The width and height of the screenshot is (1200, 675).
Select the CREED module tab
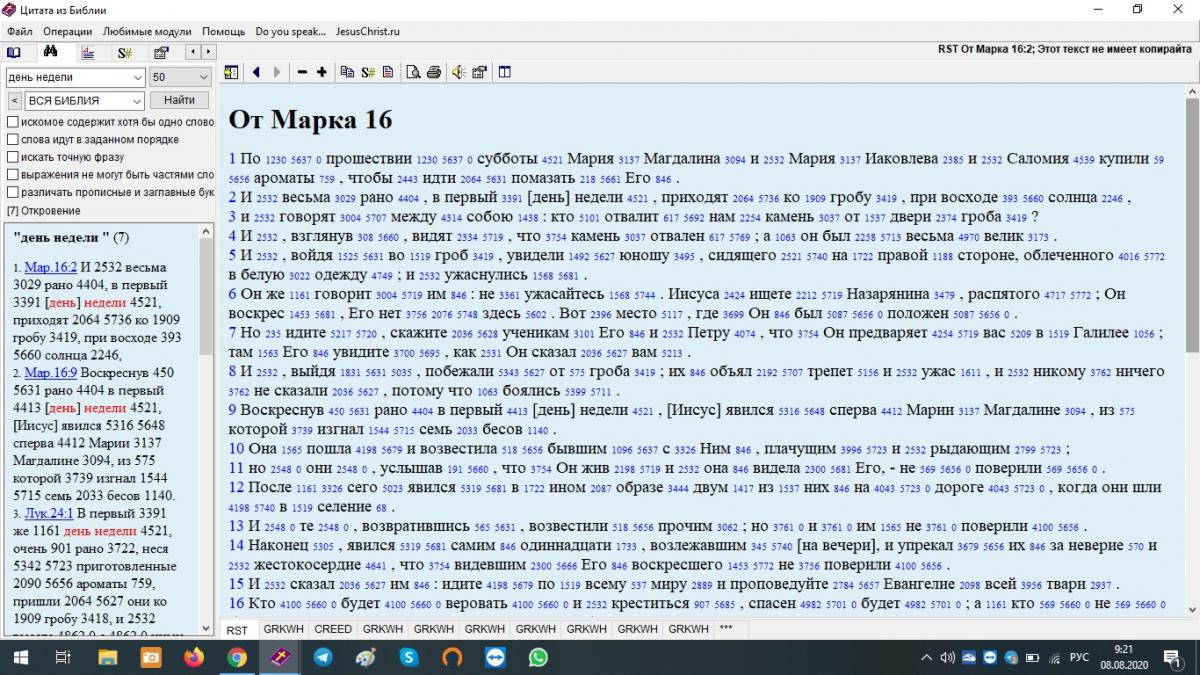(333, 629)
